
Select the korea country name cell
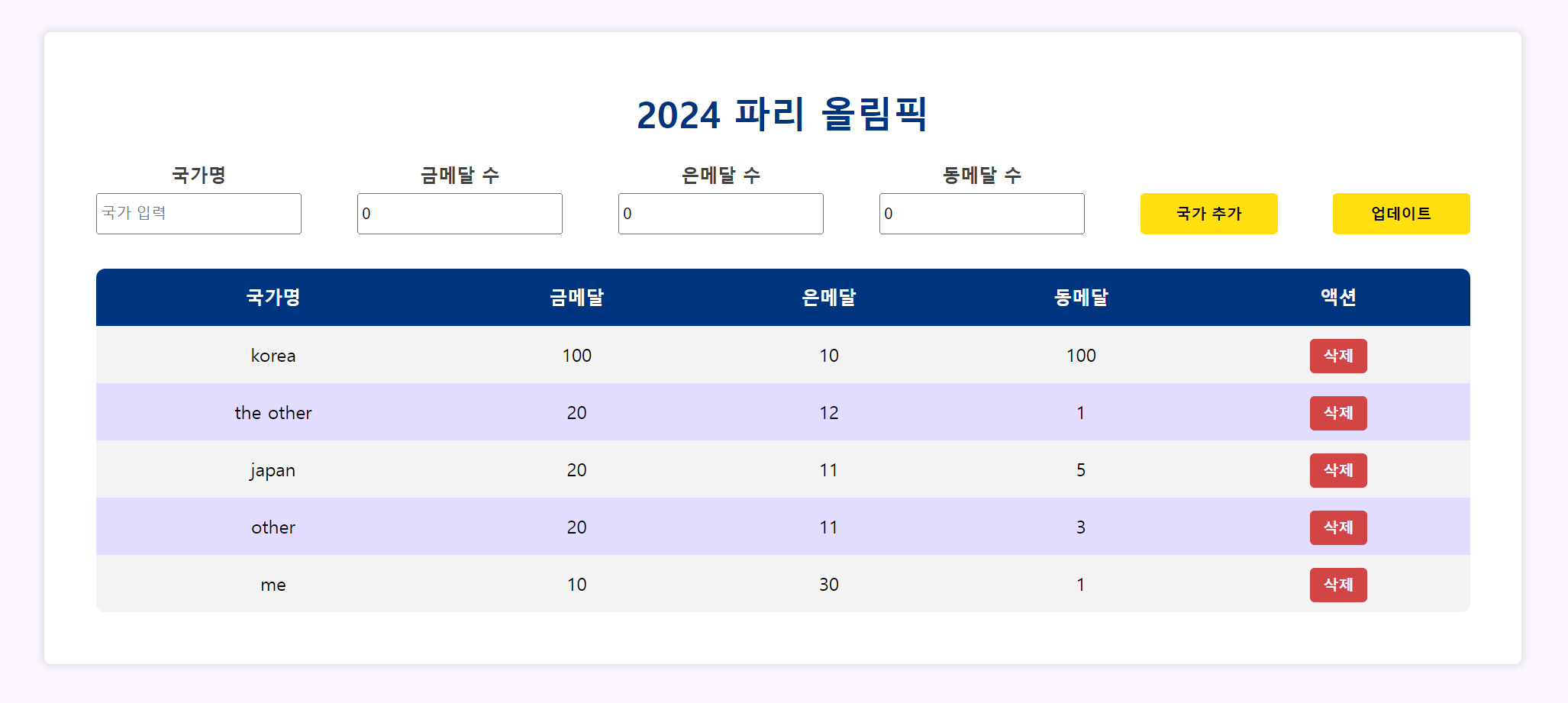(x=273, y=355)
